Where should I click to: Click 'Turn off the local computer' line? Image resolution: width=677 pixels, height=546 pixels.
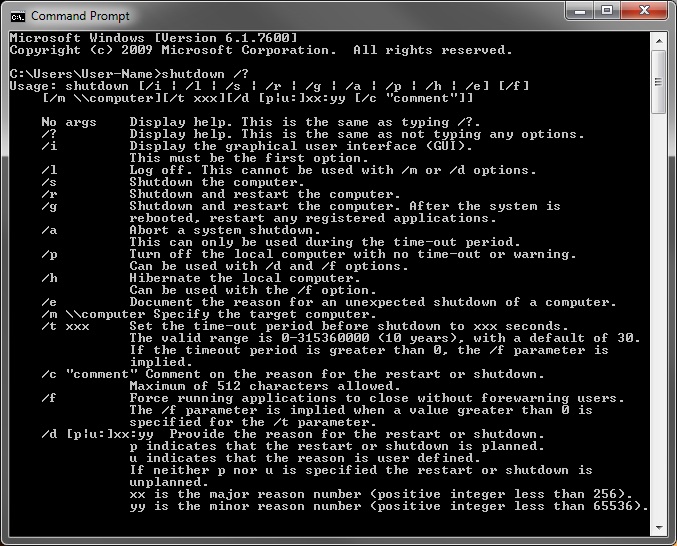click(353, 254)
